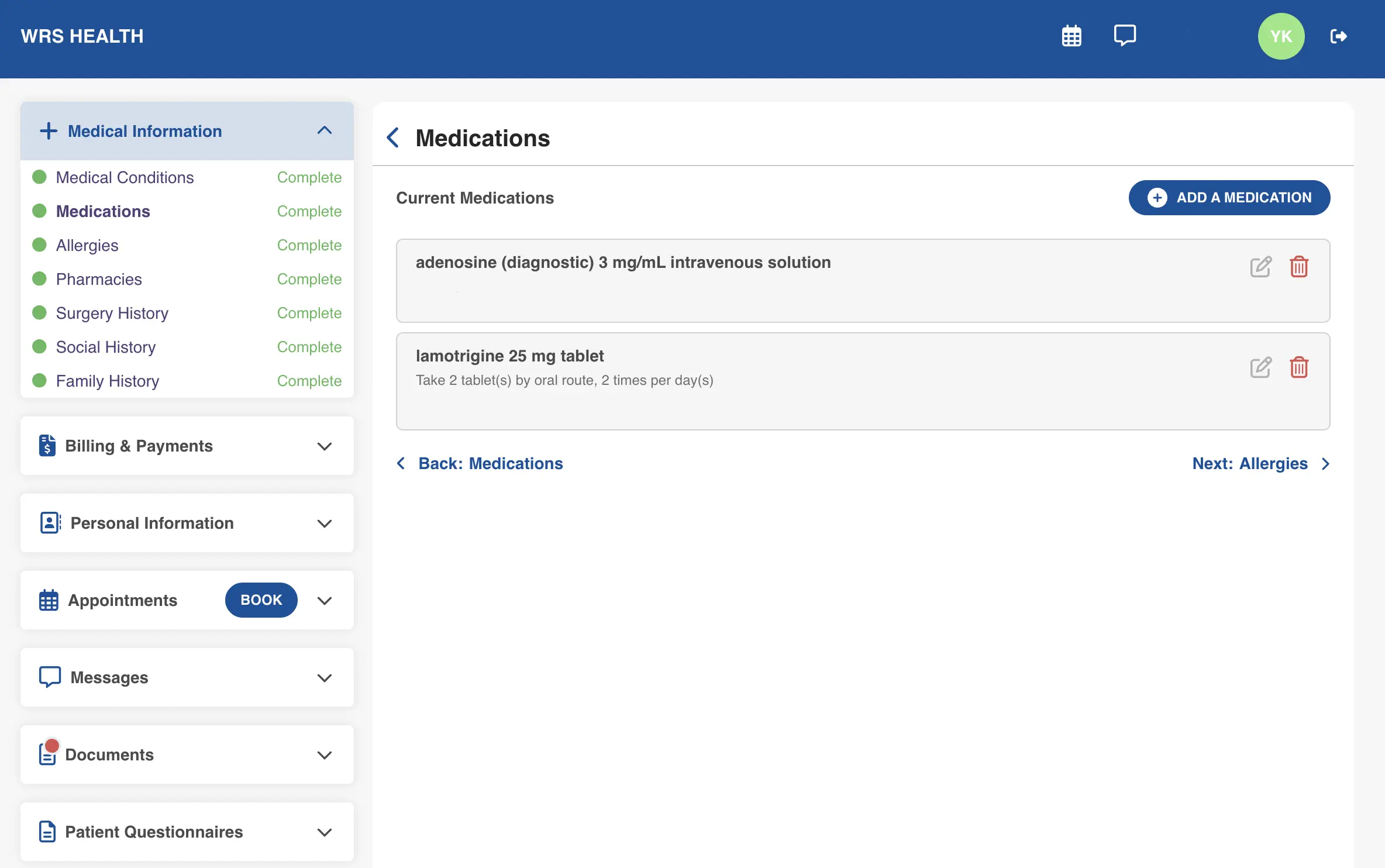
Task: Click the YK user avatar
Action: click(x=1281, y=36)
